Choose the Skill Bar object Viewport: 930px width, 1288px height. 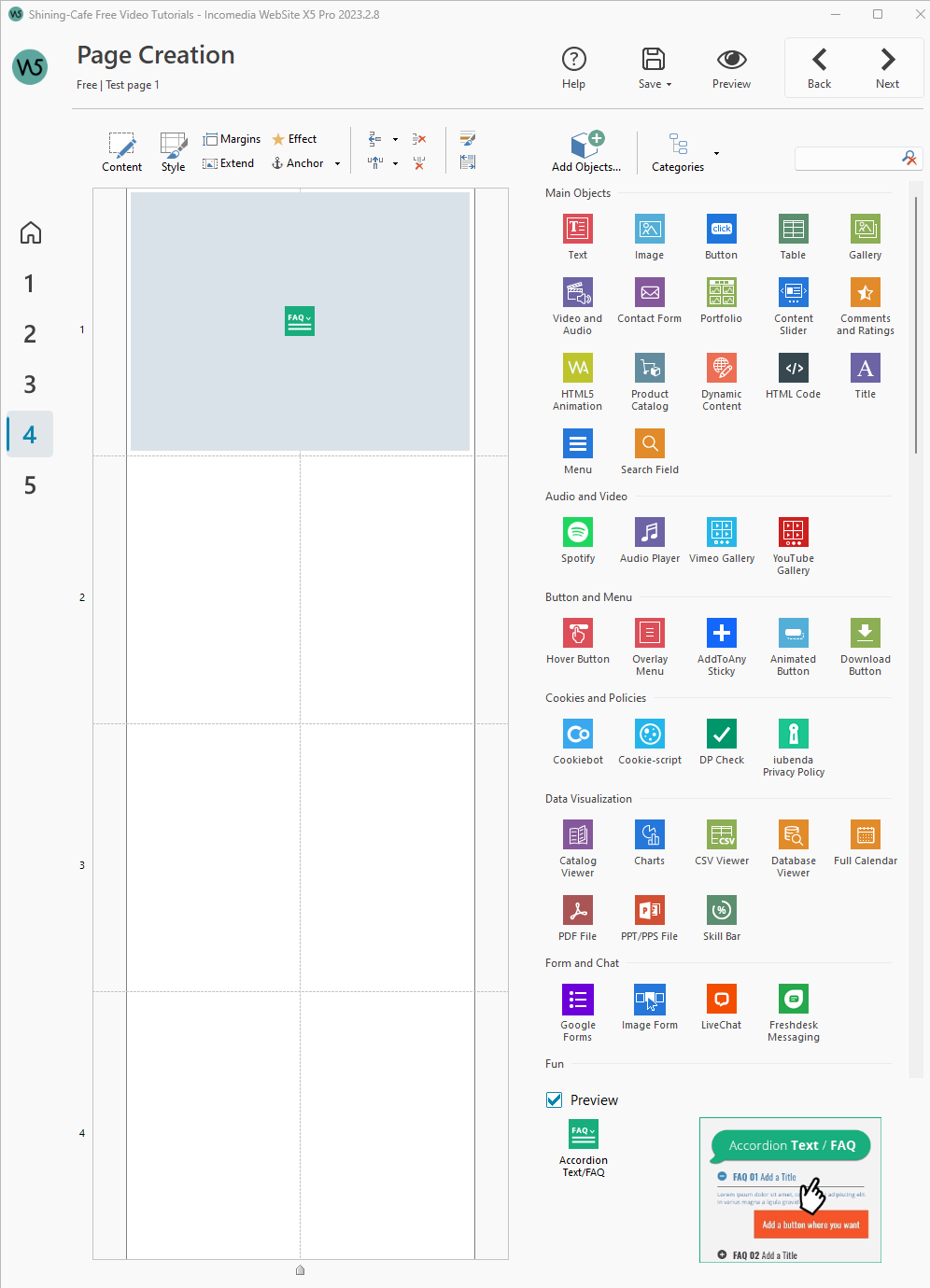tap(721, 910)
